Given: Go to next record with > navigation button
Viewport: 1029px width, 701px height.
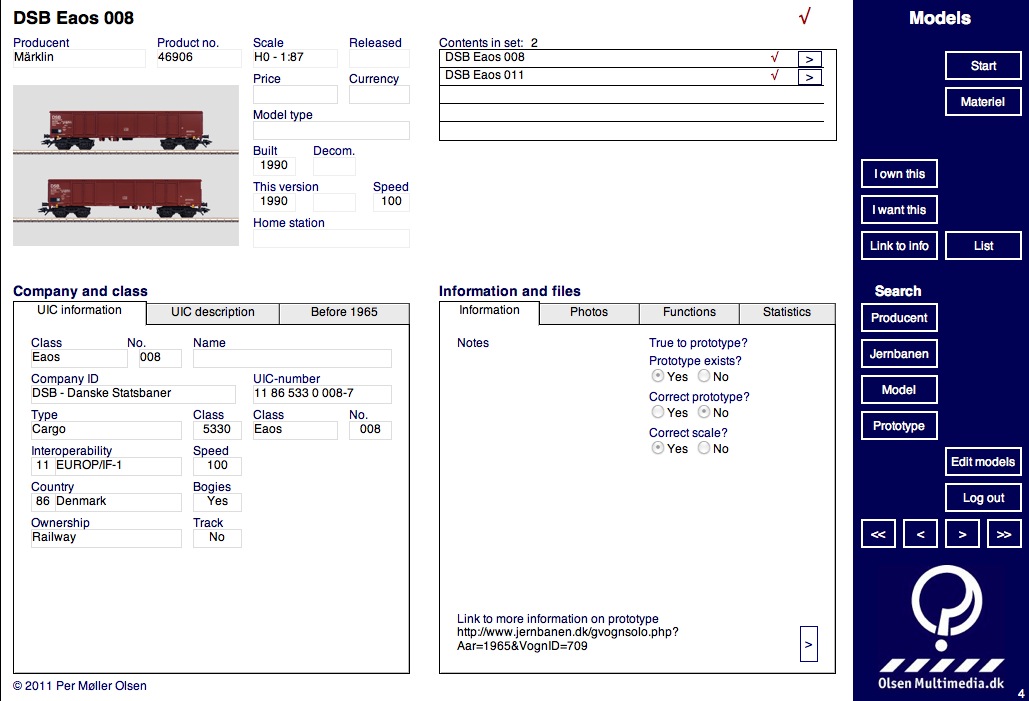Looking at the screenshot, I should coord(962,534).
